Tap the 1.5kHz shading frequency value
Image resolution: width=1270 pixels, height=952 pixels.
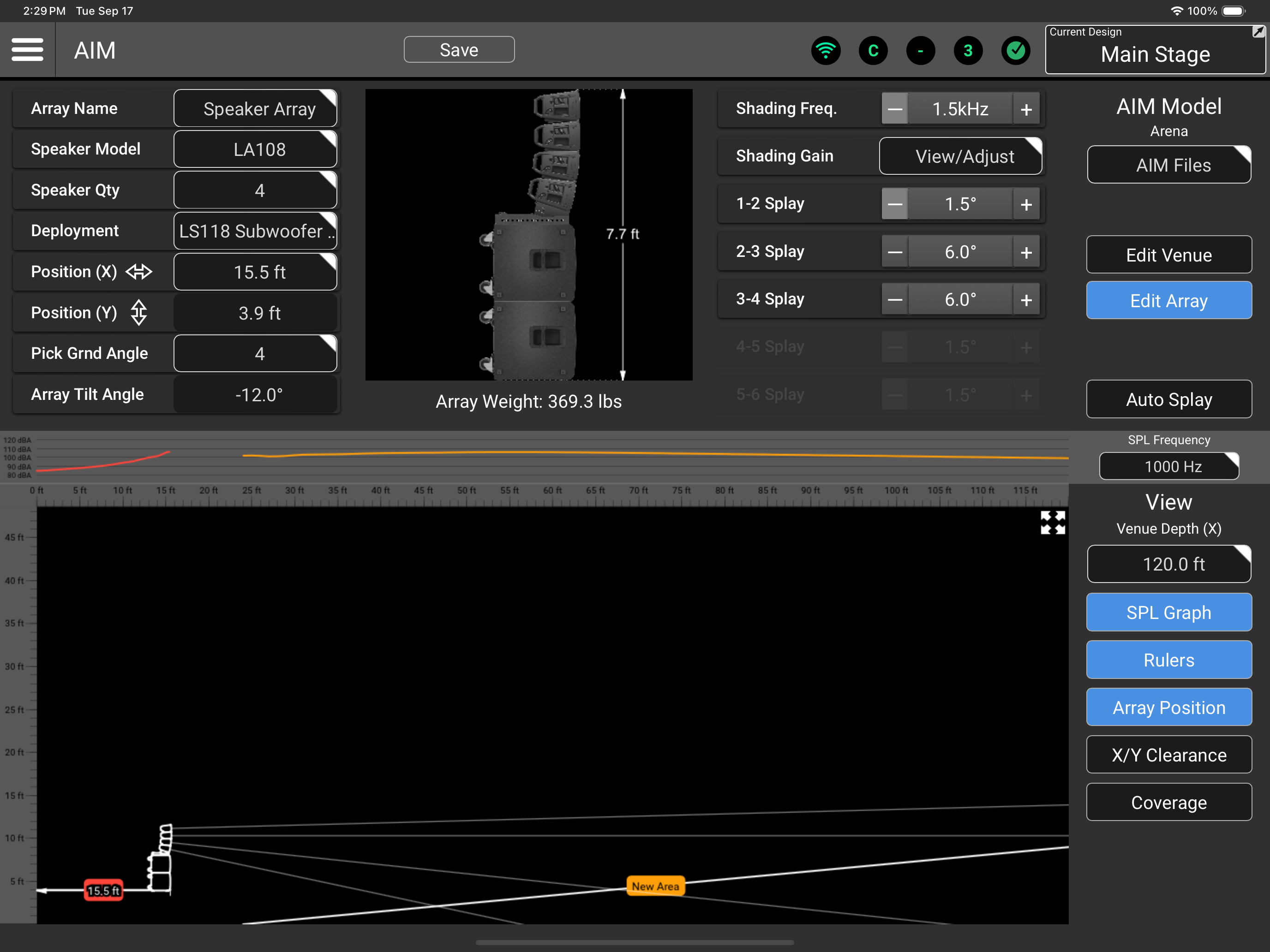(x=960, y=108)
